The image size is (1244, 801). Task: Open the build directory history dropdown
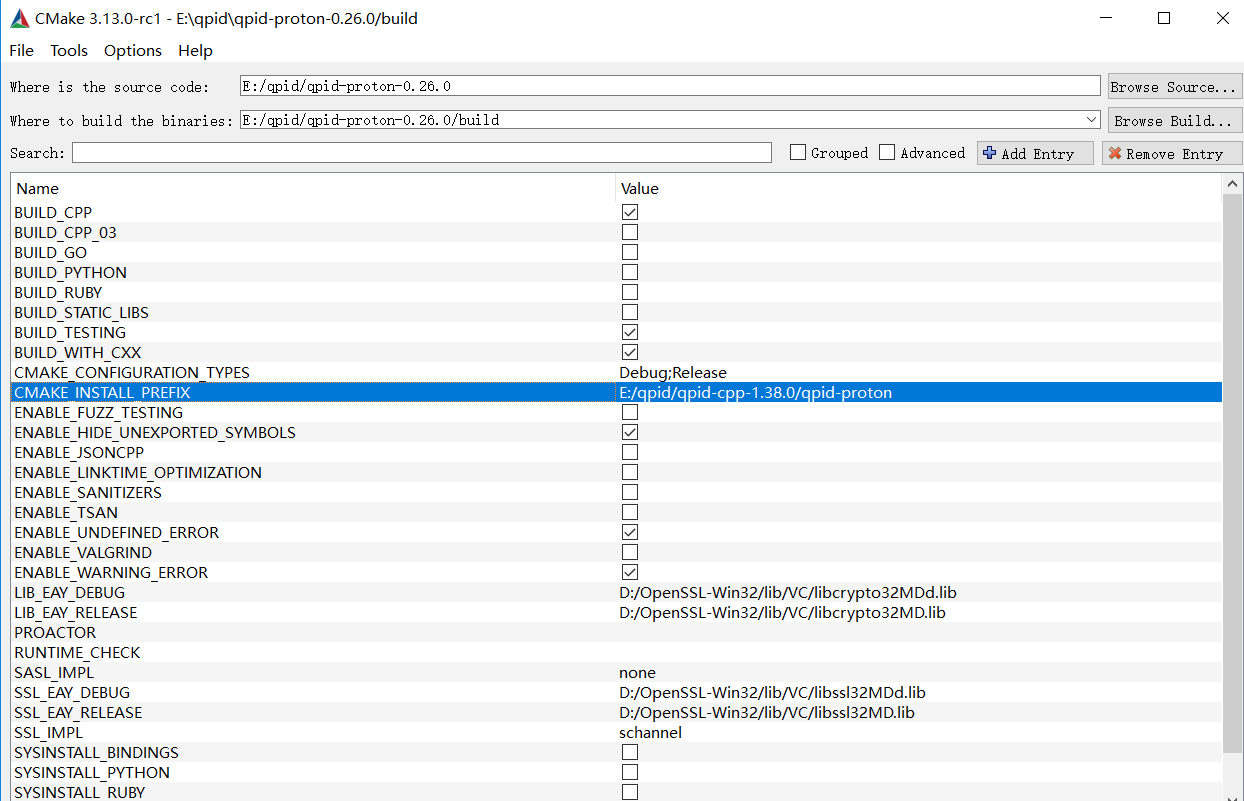coord(1093,119)
